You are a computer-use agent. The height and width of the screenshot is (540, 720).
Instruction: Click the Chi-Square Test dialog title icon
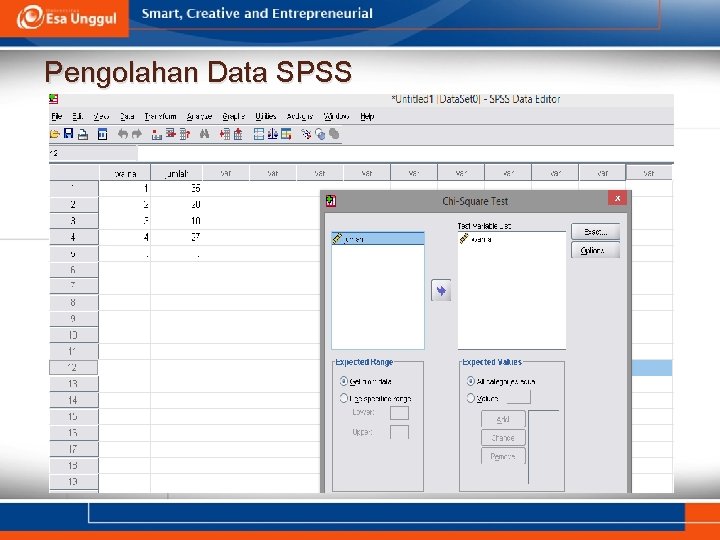point(331,201)
